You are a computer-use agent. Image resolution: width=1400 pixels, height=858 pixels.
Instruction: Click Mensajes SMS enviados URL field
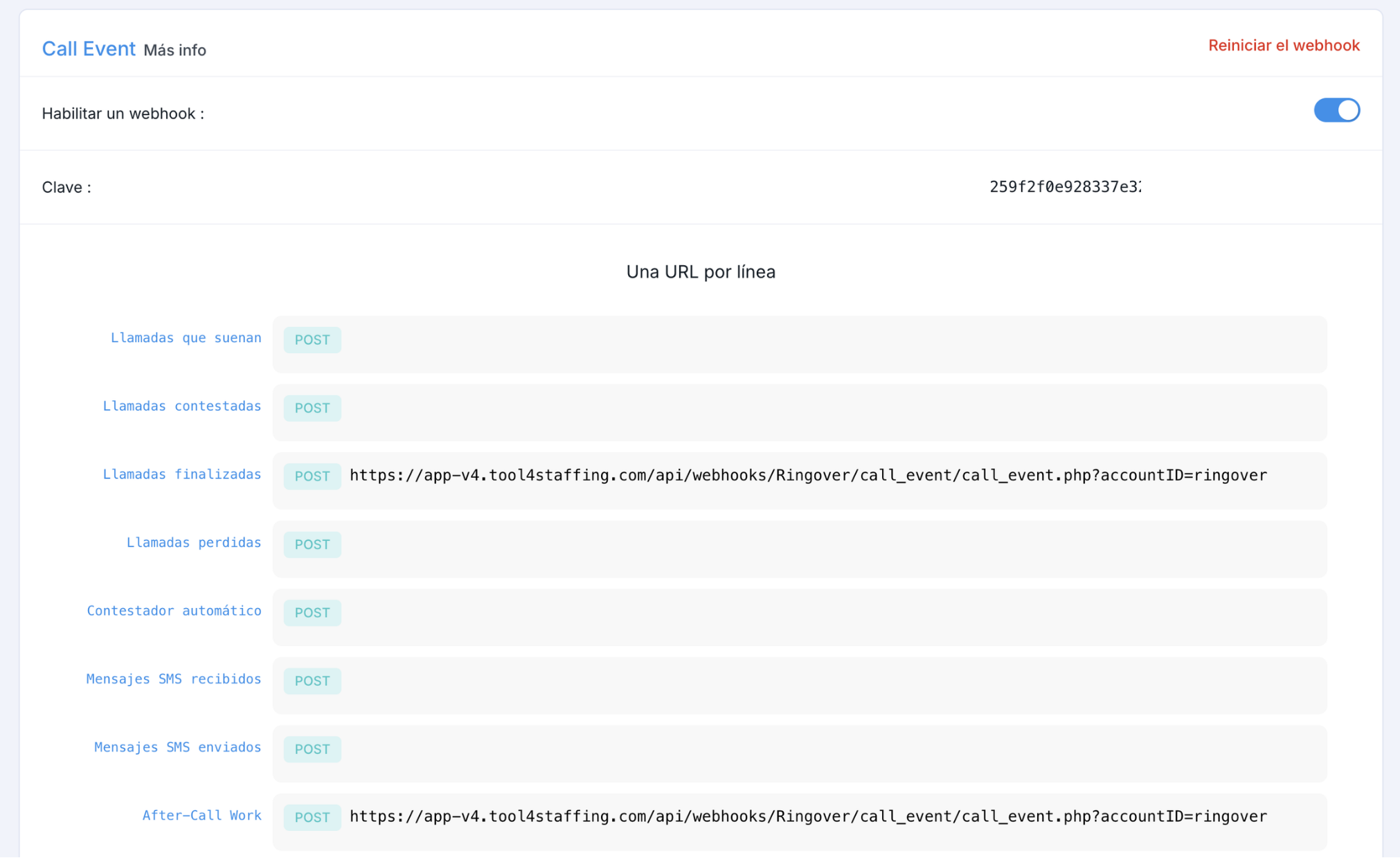[831, 753]
